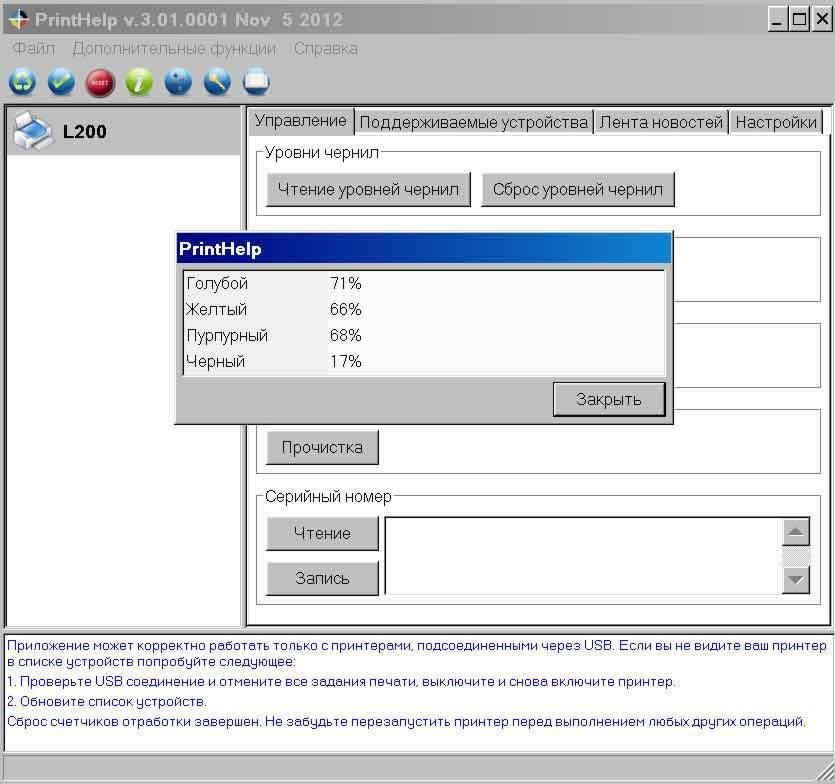Open the Дополнительные функции menu
Viewport: 835px width, 784px height.
point(174,48)
